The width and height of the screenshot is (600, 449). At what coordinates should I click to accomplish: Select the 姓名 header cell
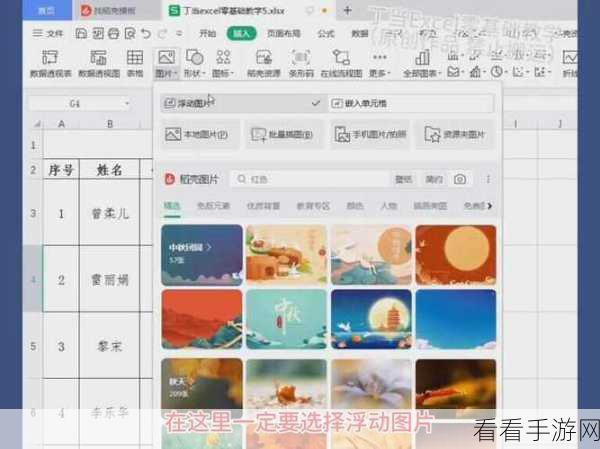pyautogui.click(x=110, y=170)
